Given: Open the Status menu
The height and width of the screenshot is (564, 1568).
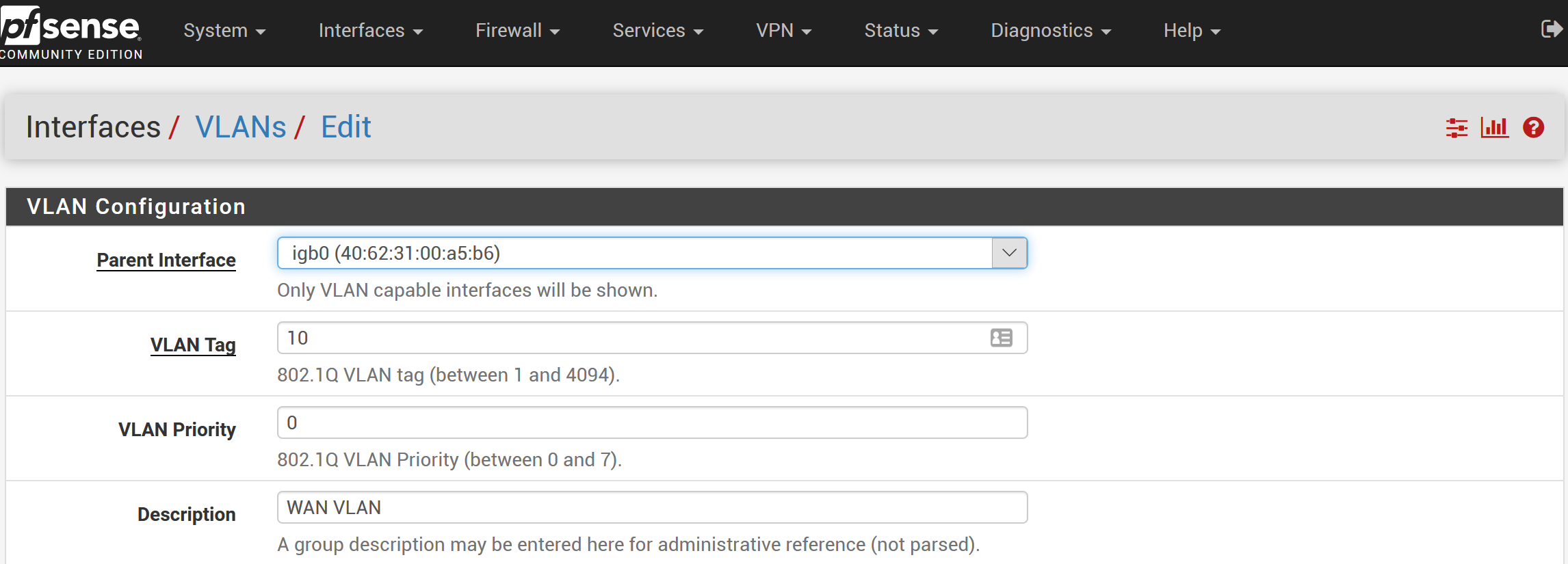Looking at the screenshot, I should 901,31.
